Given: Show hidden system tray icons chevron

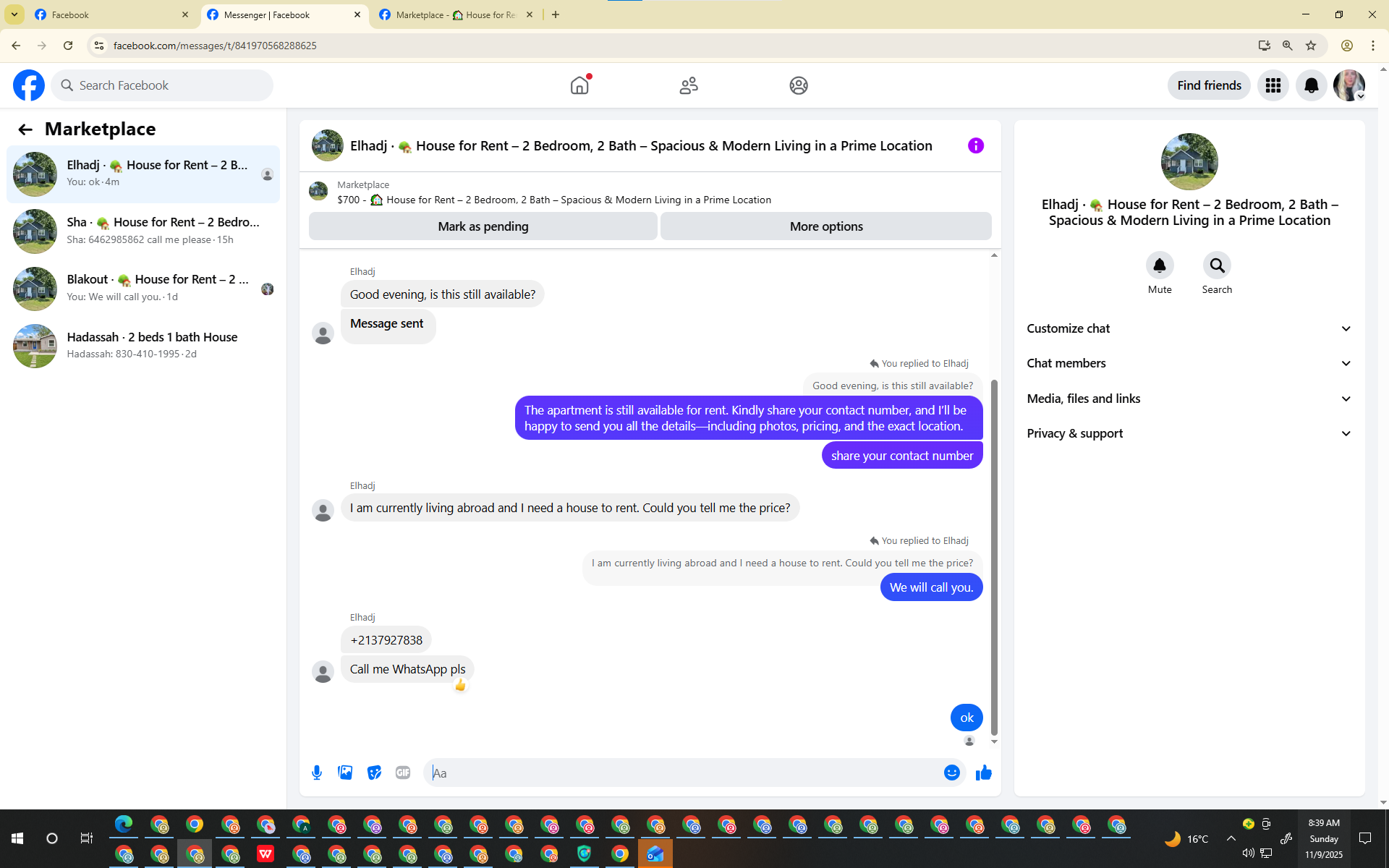Looking at the screenshot, I should pyautogui.click(x=1231, y=838).
